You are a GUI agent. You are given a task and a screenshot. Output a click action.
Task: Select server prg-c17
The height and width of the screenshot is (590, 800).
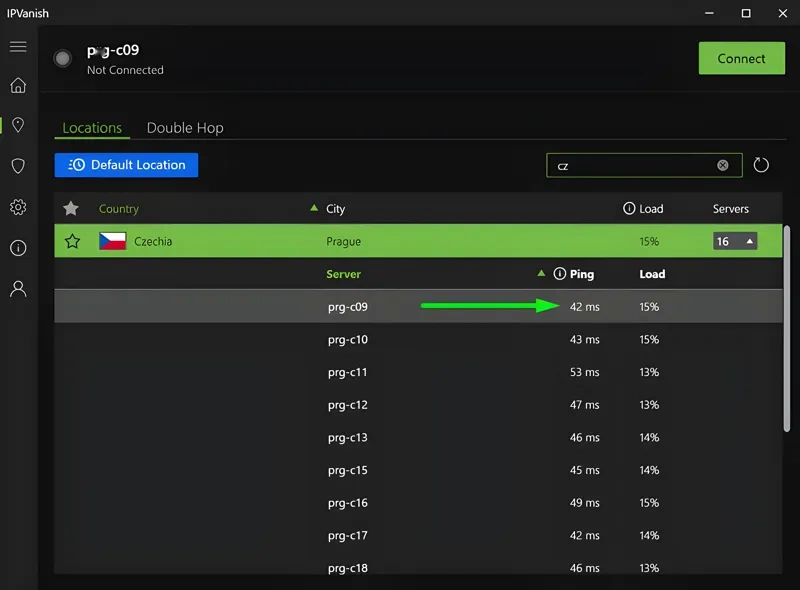click(x=418, y=535)
